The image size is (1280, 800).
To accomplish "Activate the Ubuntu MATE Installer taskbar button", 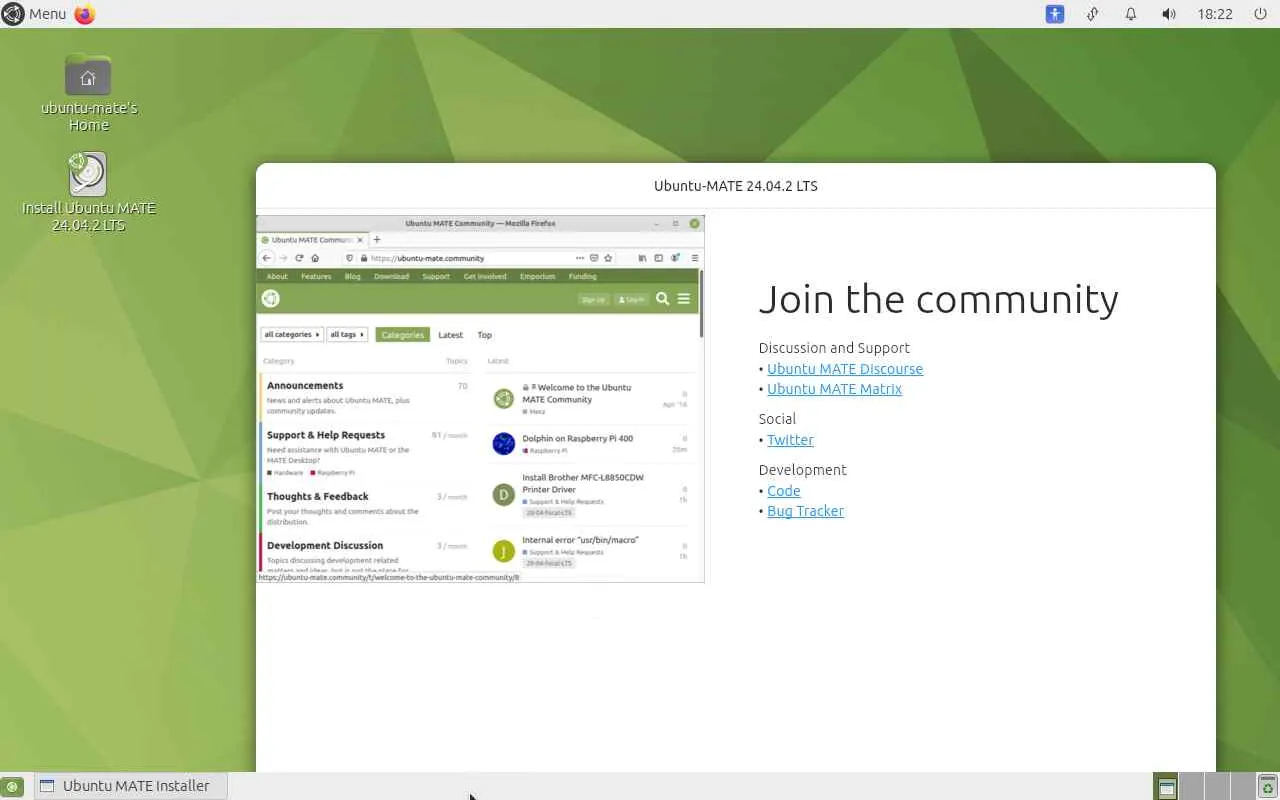I will pos(131,786).
